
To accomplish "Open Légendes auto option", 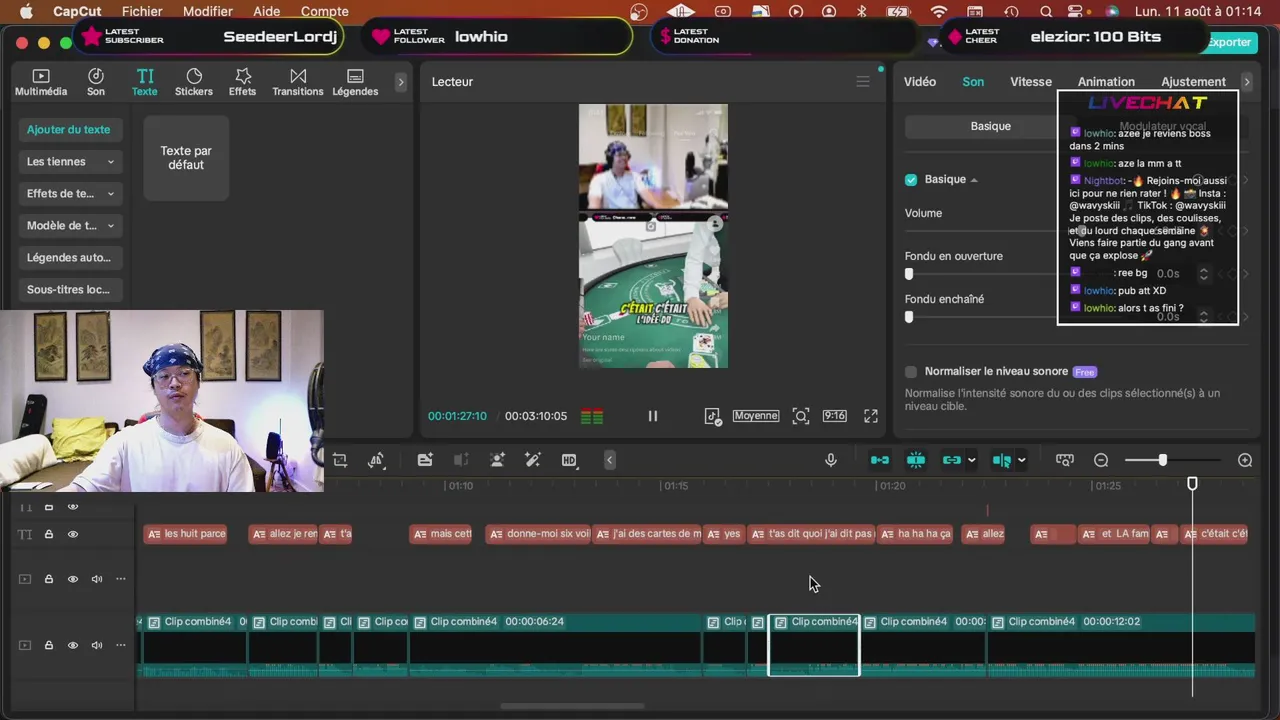I will pos(69,258).
